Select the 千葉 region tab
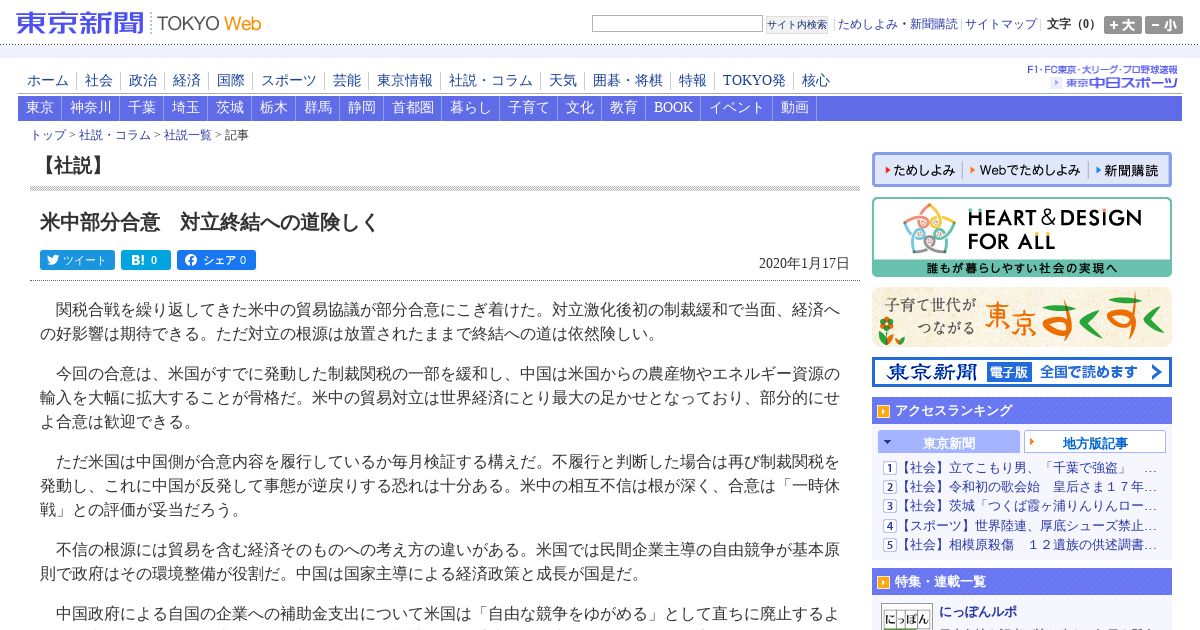Screen dimensions: 1200x630 142,108
